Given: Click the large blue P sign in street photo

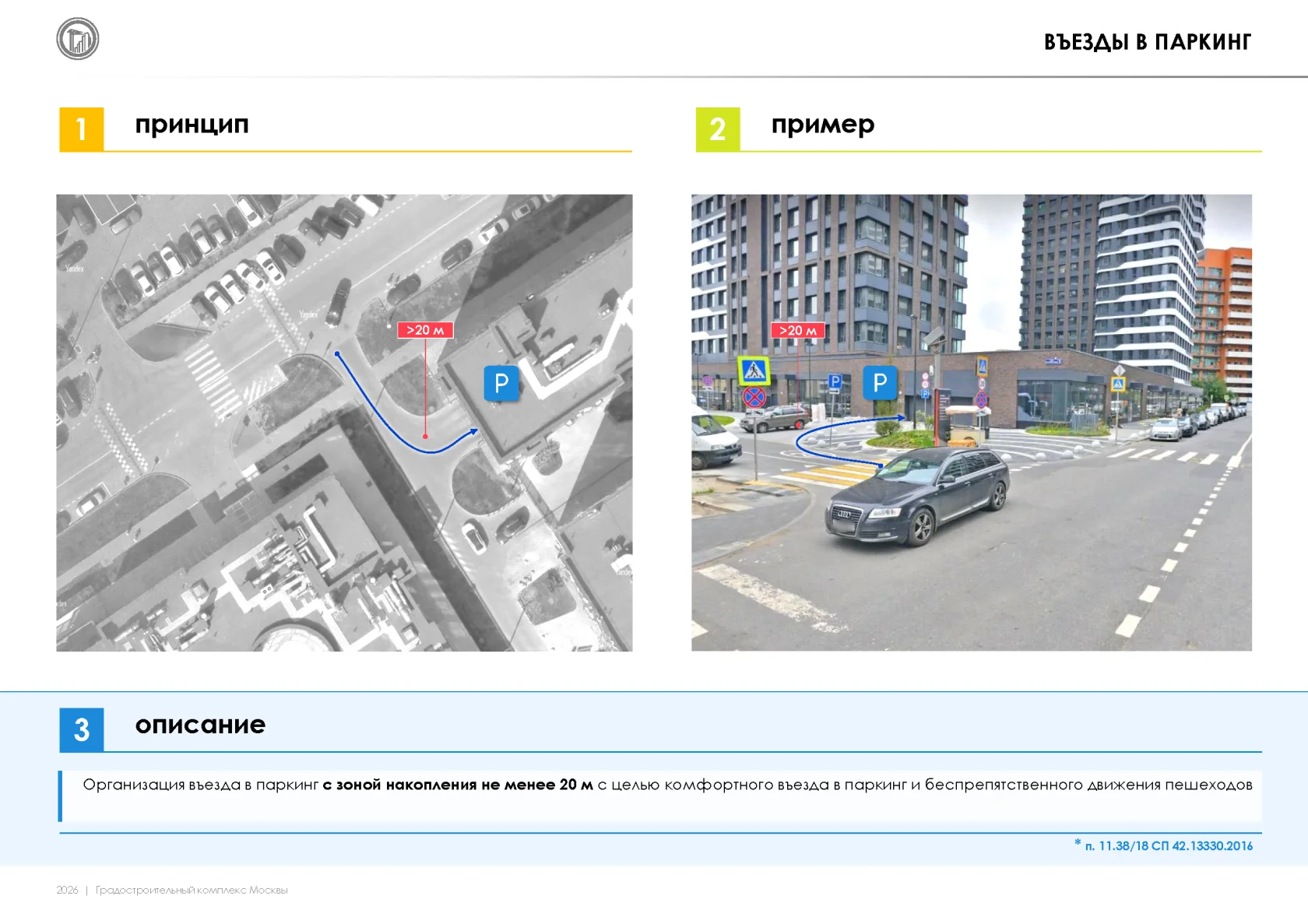Looking at the screenshot, I should [x=880, y=383].
